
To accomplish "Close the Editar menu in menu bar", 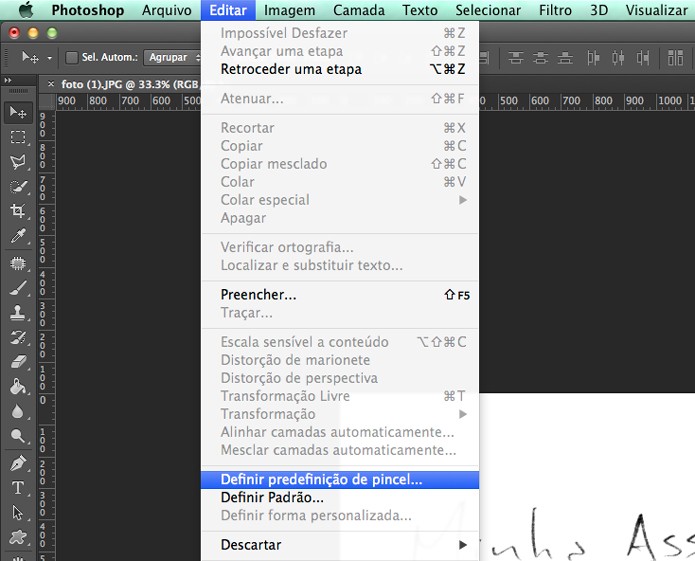I will (x=228, y=10).
